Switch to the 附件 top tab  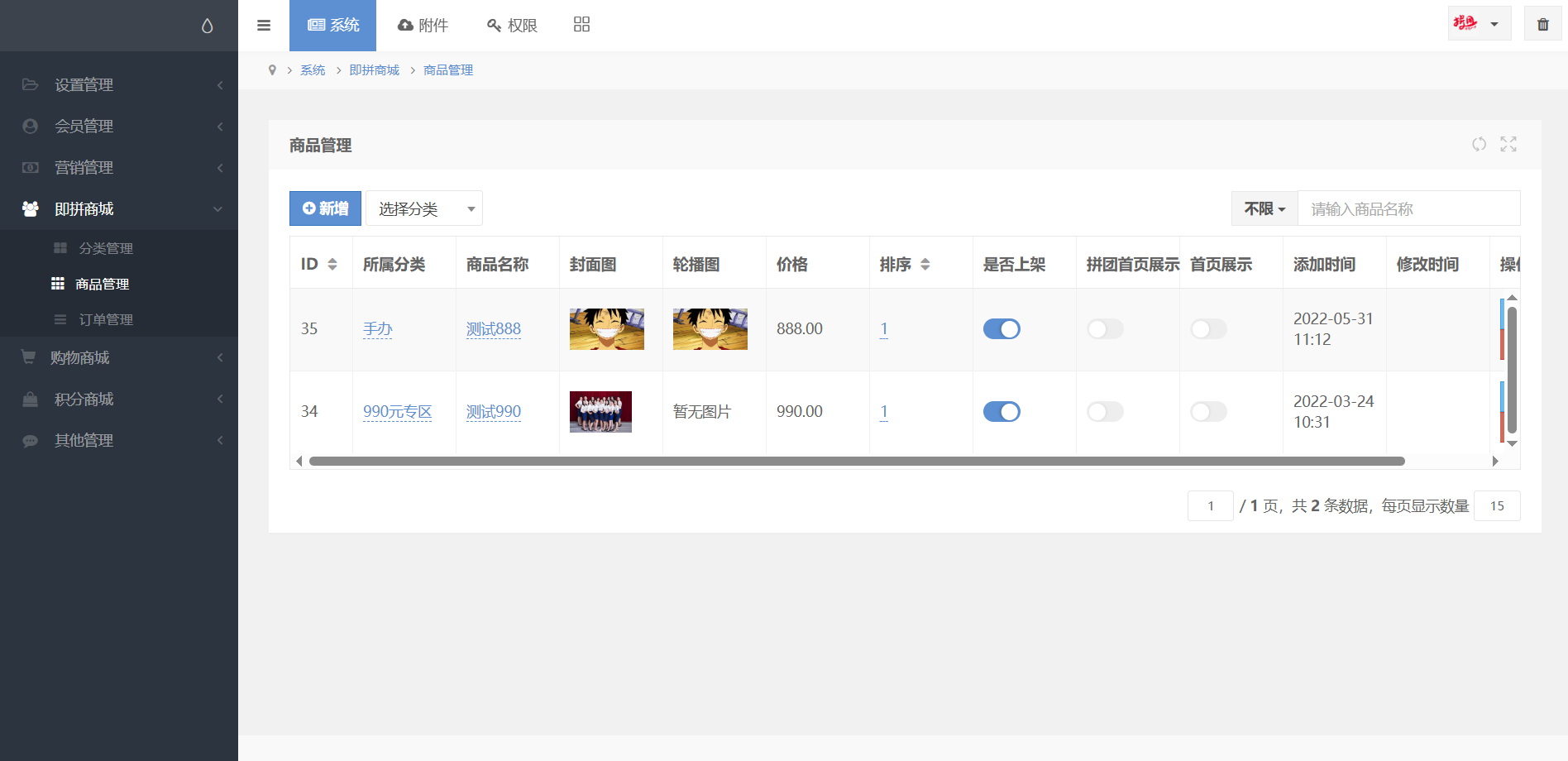[423, 26]
